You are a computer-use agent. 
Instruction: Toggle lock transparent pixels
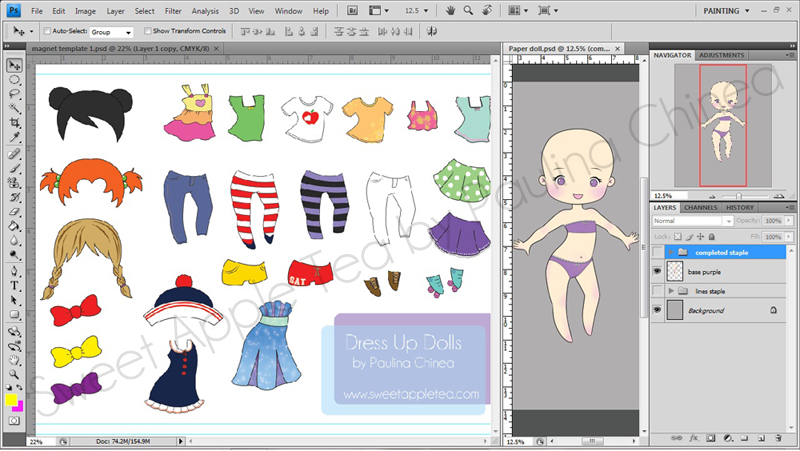[678, 237]
